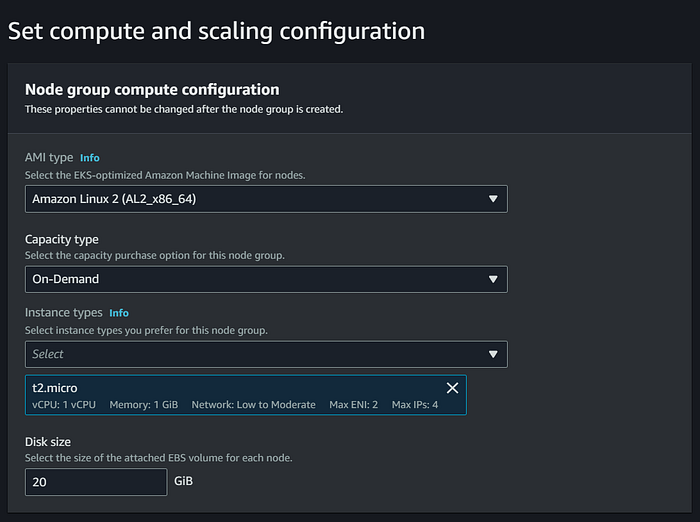Screen dimensions: 700x522
Task: Click the Node group compute configuration heading
Action: click(151, 90)
